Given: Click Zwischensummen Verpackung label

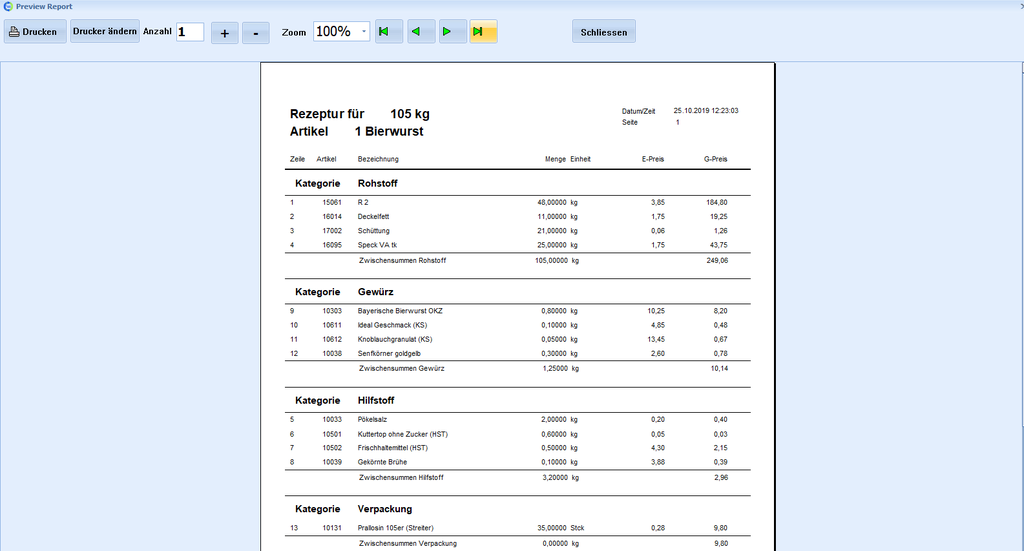Looking at the screenshot, I should (408, 544).
